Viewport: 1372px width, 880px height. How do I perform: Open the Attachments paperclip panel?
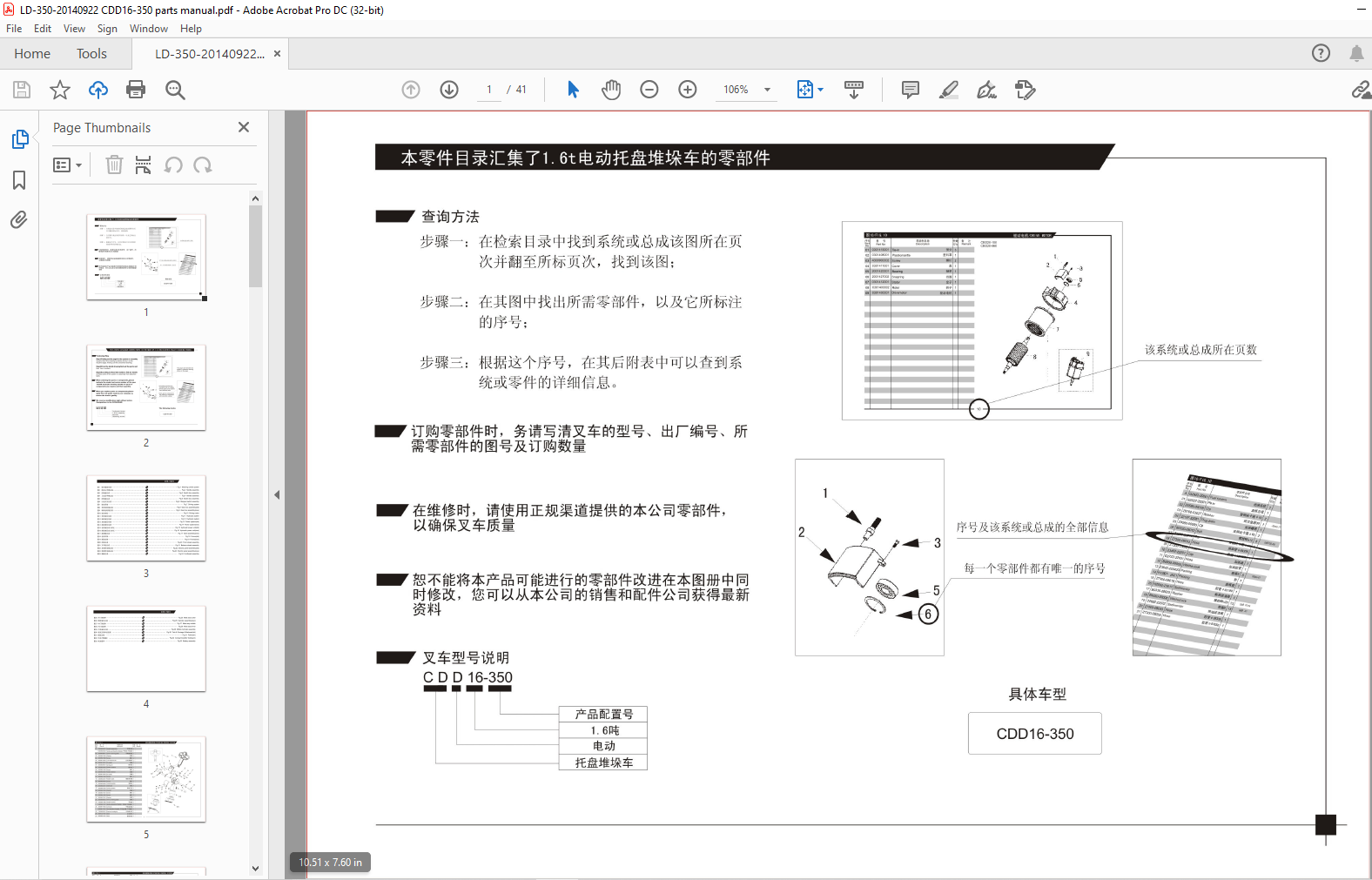(19, 219)
